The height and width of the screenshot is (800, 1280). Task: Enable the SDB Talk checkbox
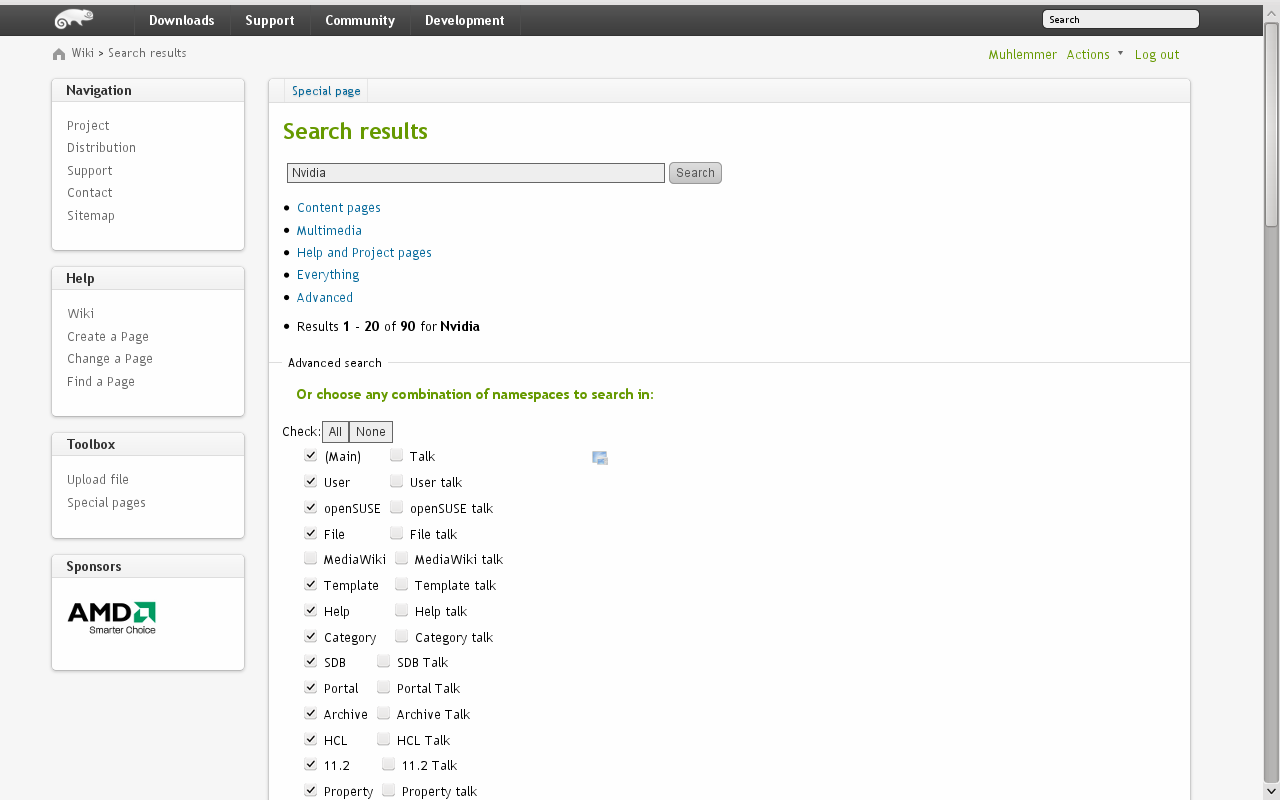tap(384, 661)
